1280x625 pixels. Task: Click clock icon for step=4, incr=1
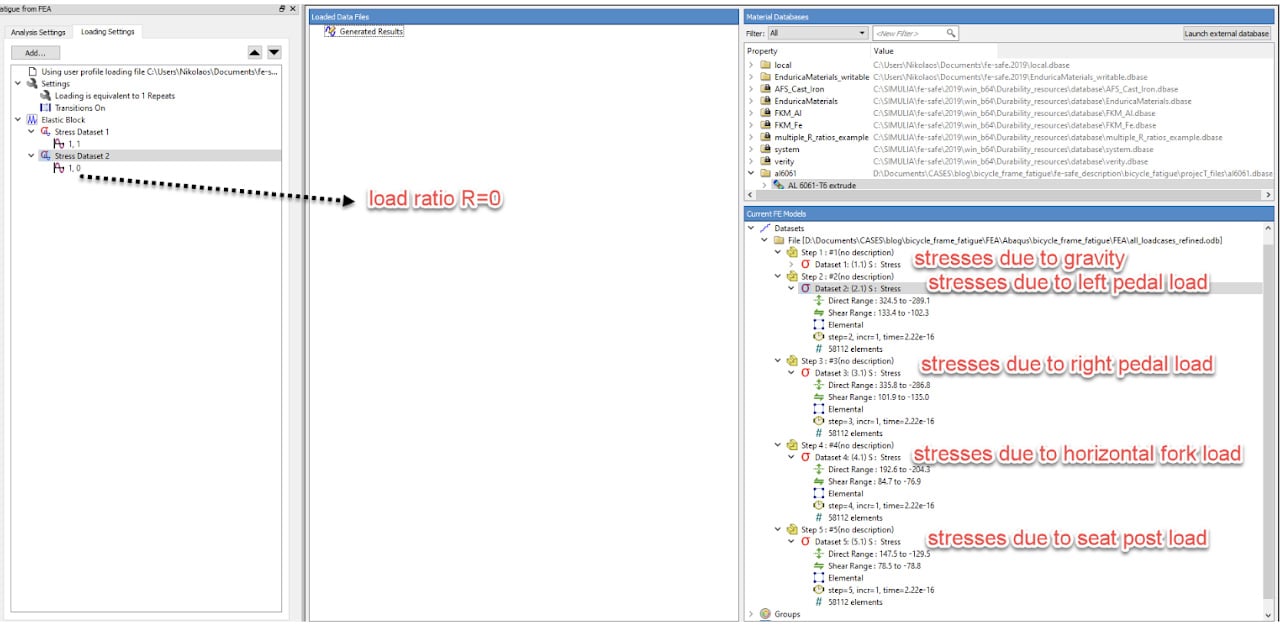(819, 505)
